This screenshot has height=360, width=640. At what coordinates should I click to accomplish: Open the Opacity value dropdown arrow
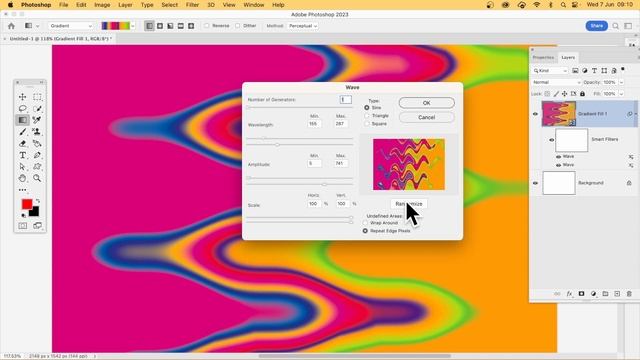tap(621, 82)
